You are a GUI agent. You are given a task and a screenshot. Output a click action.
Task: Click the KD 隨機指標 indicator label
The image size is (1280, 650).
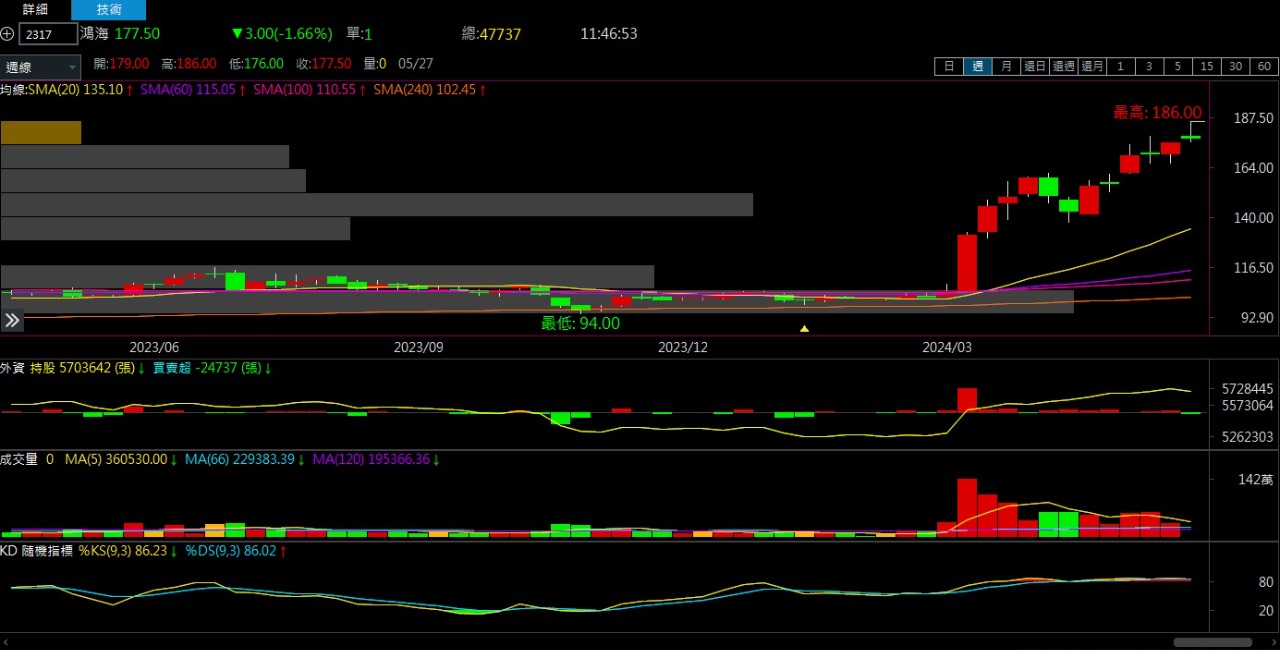[37, 550]
